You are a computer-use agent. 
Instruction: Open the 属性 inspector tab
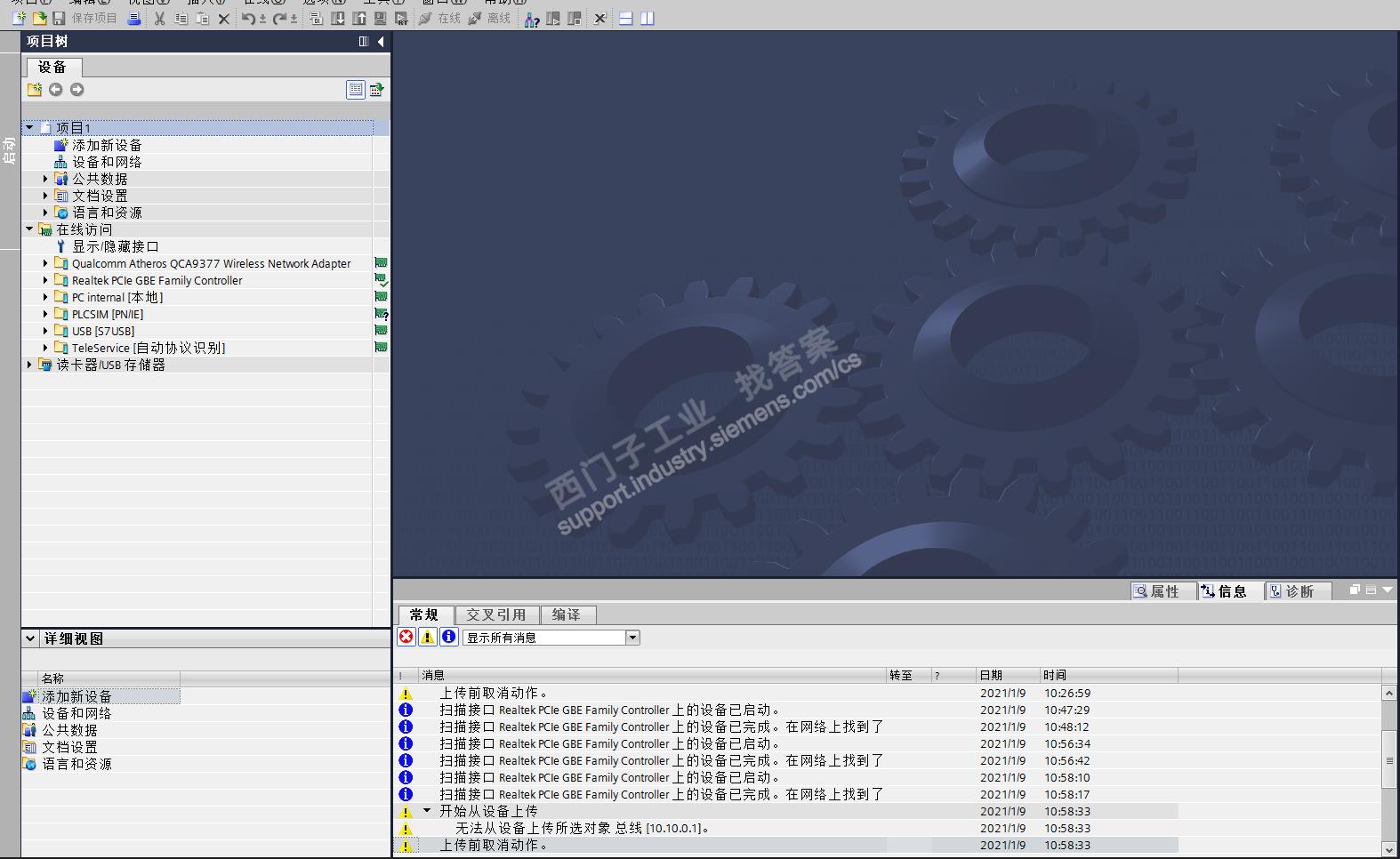click(x=1164, y=591)
